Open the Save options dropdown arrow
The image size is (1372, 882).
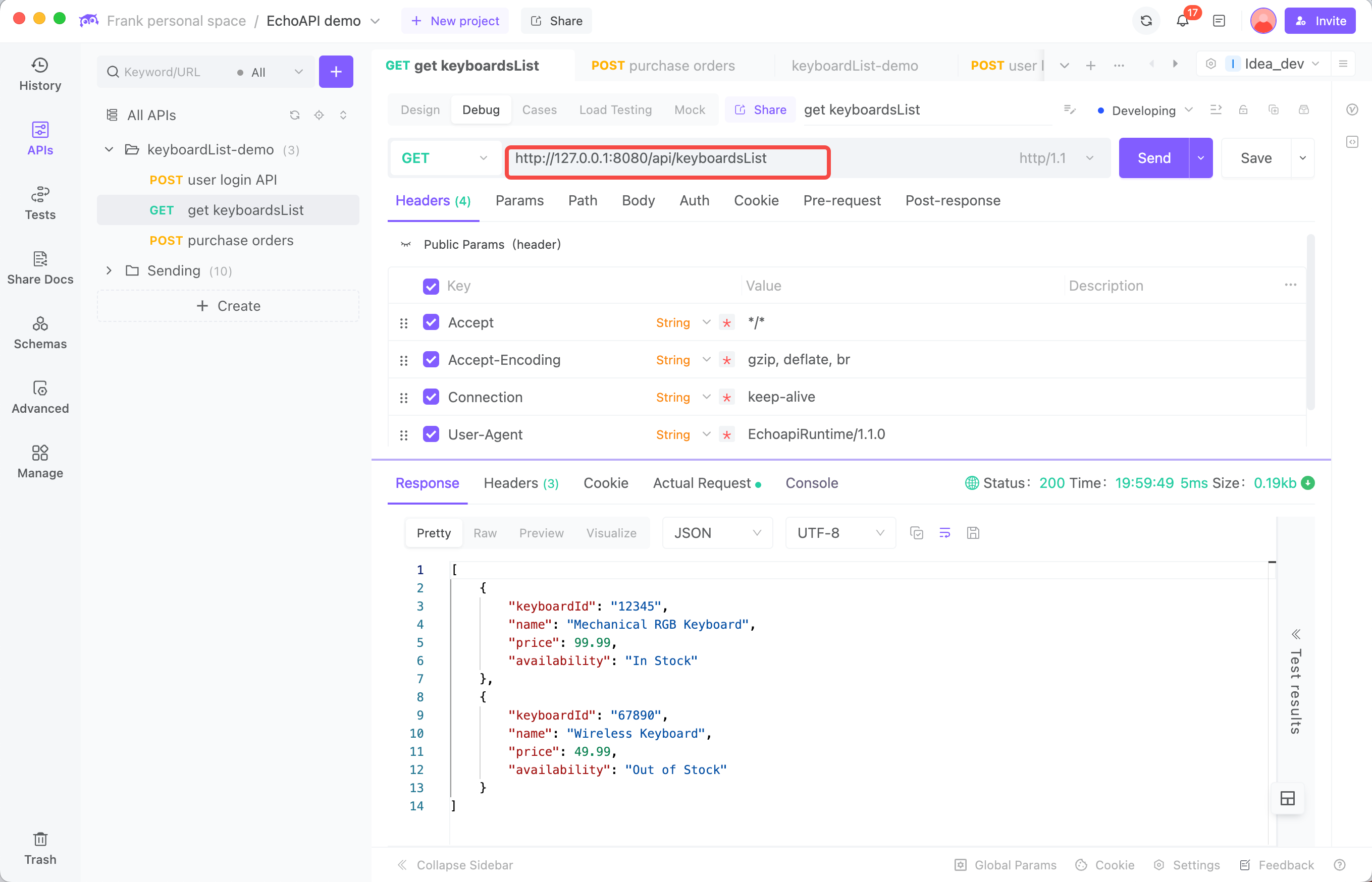(x=1302, y=158)
